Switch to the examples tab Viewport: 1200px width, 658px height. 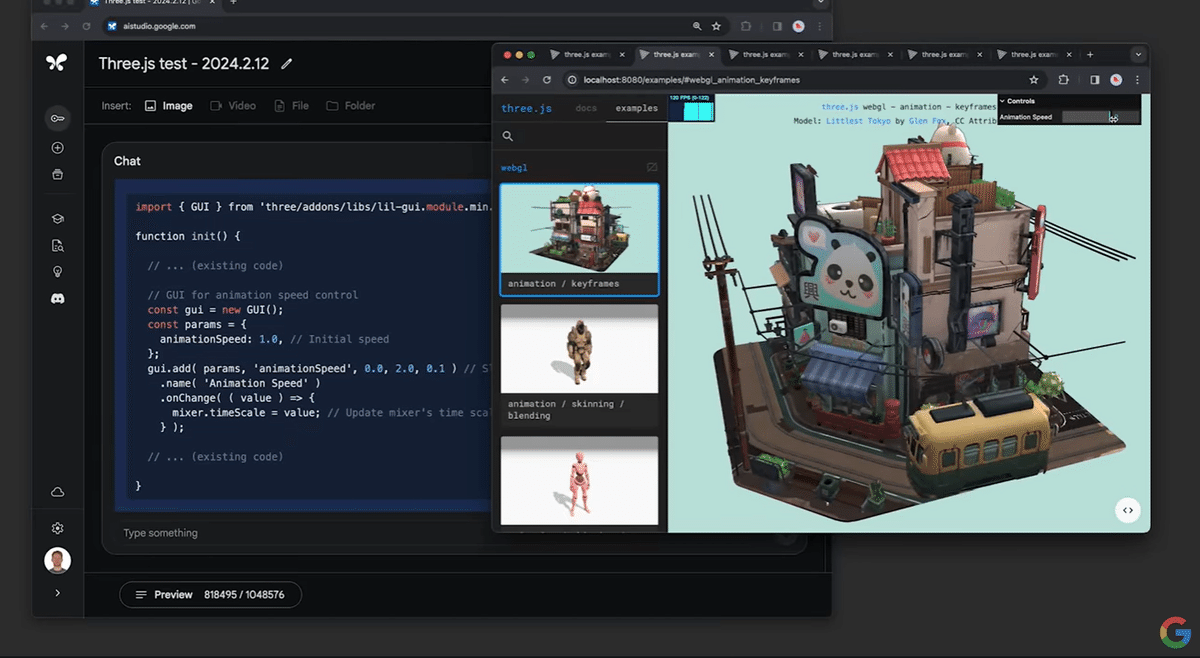coord(636,108)
